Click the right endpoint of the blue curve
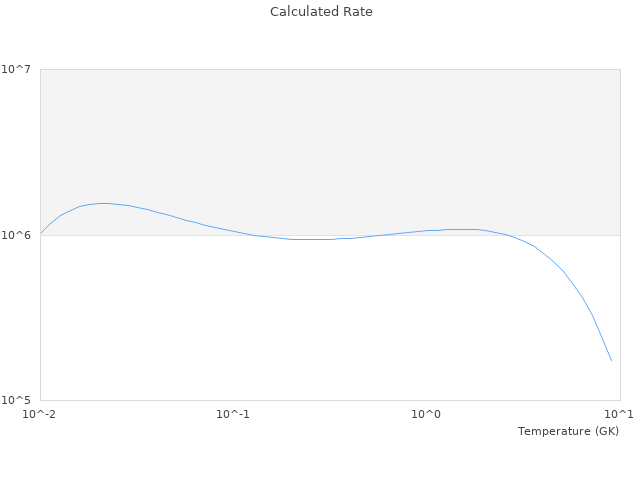The image size is (640, 480). (611, 361)
